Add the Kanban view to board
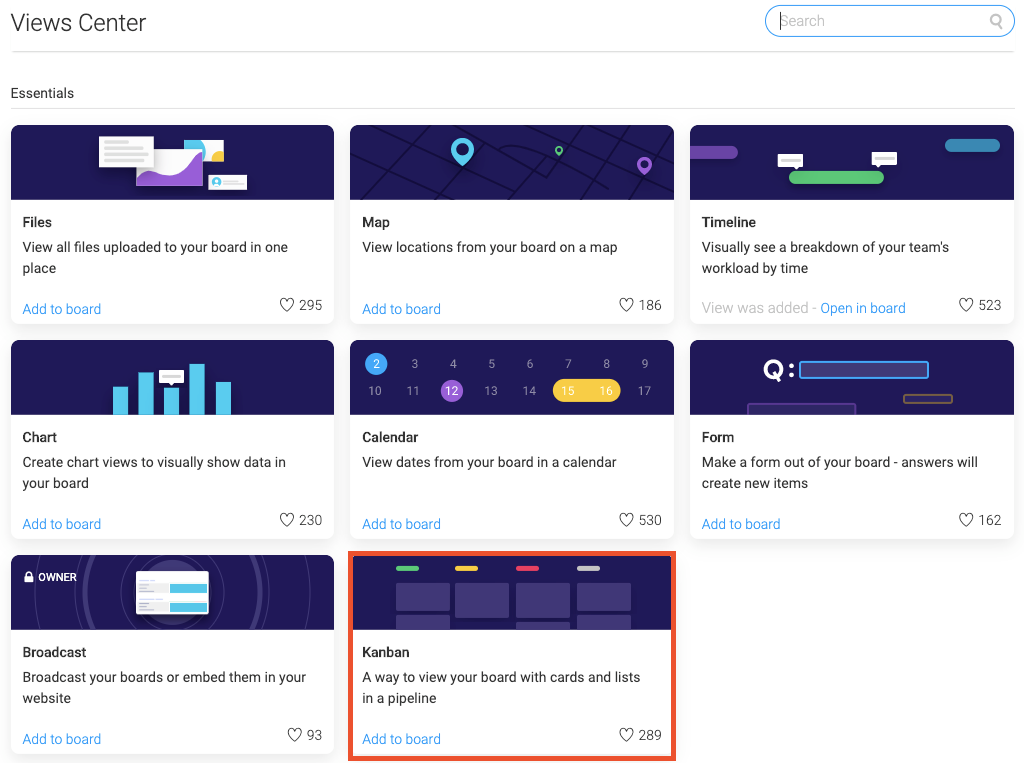This screenshot has width=1024, height=763. pos(402,739)
